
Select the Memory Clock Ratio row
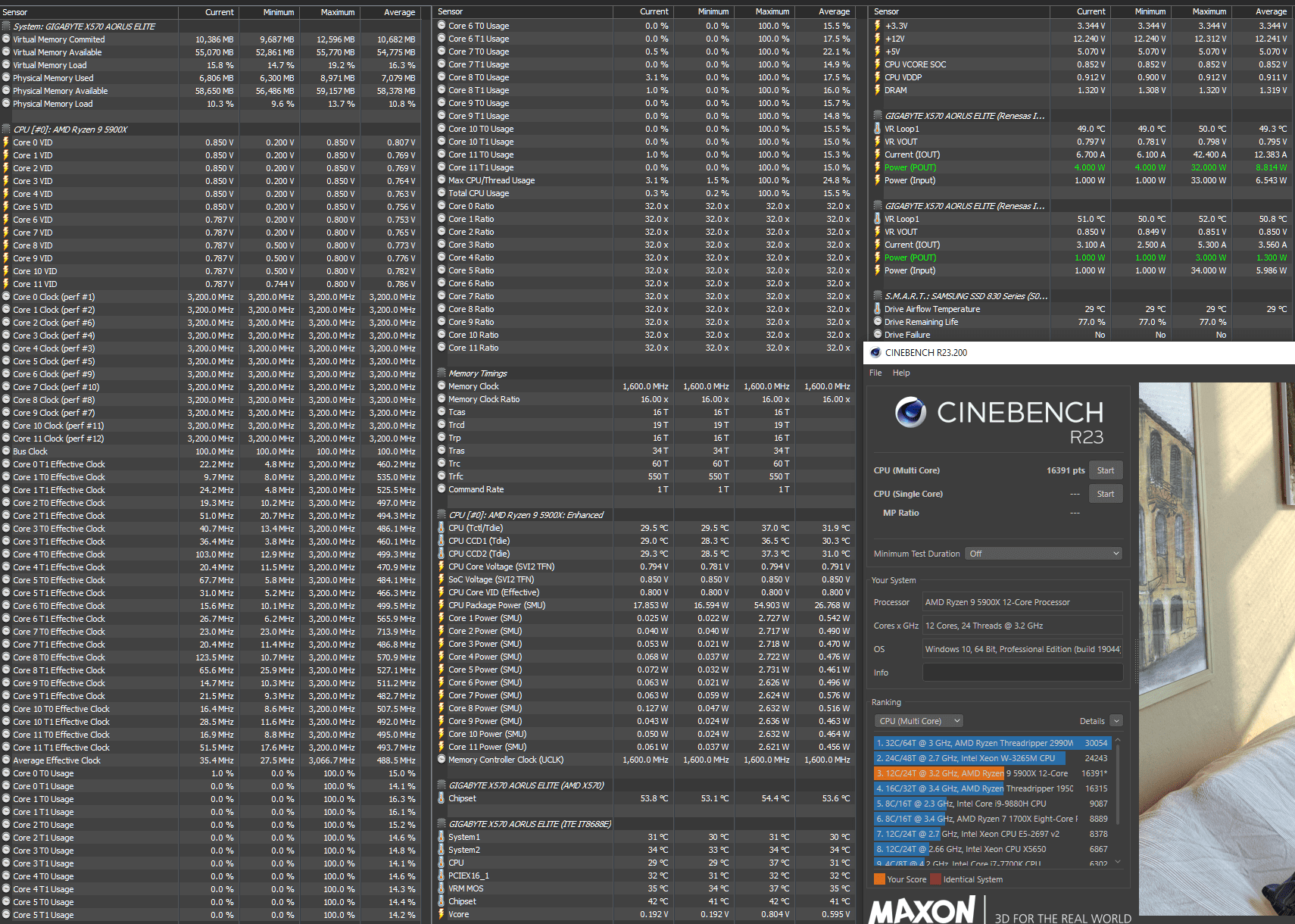pos(645,399)
